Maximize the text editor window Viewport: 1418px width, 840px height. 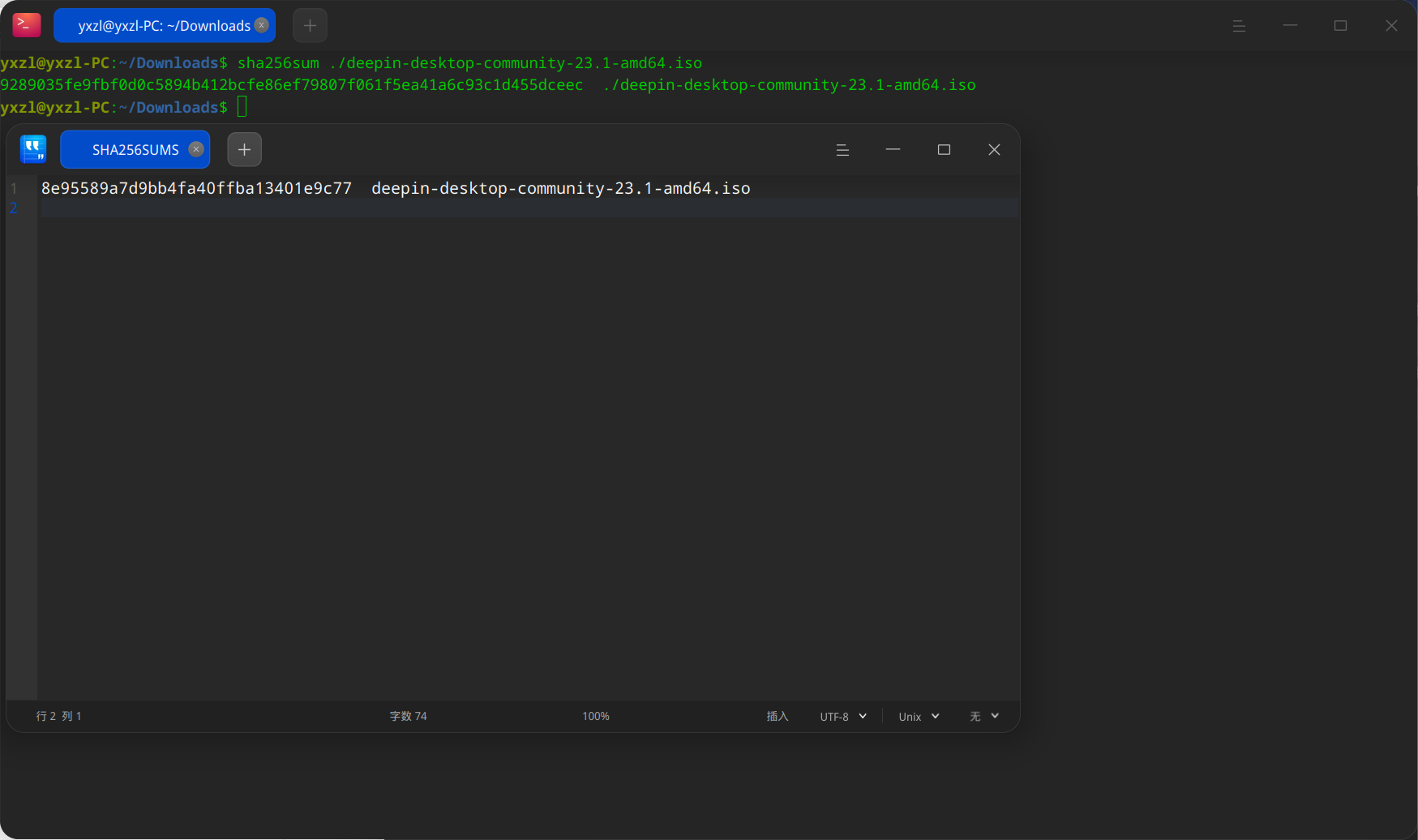coord(944,150)
